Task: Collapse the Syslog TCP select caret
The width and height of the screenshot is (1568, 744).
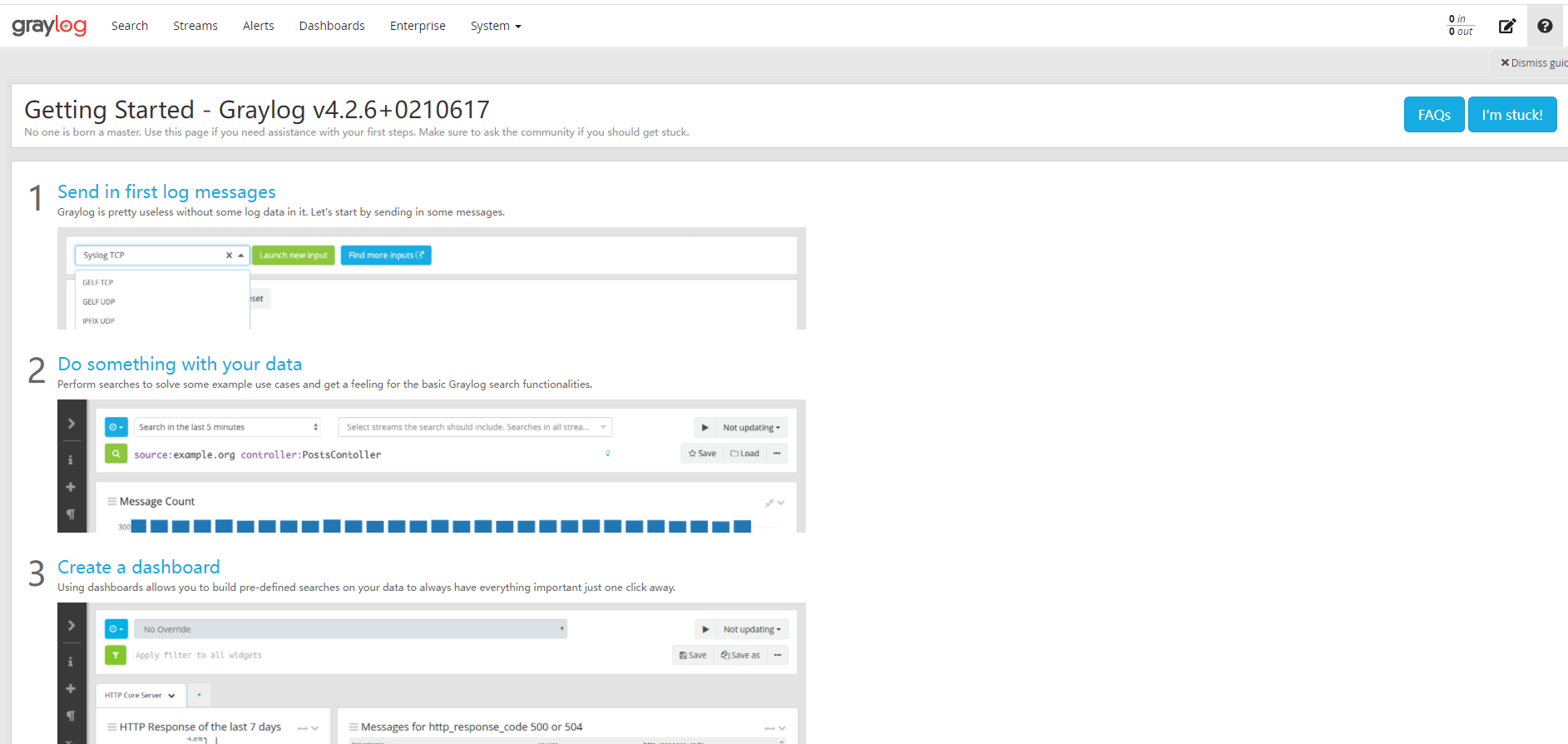Action: 240,255
